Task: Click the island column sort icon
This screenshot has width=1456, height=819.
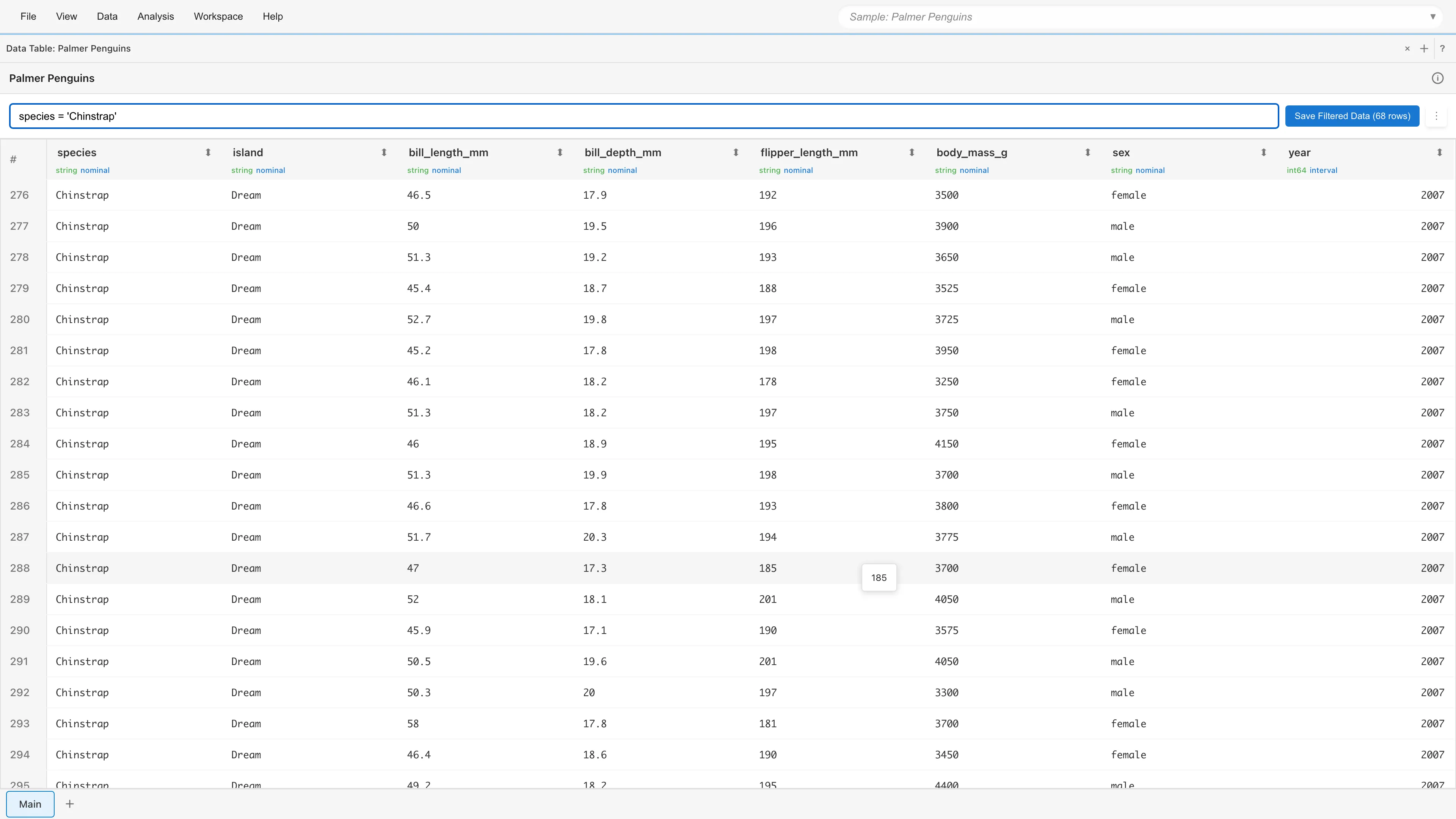Action: [384, 152]
